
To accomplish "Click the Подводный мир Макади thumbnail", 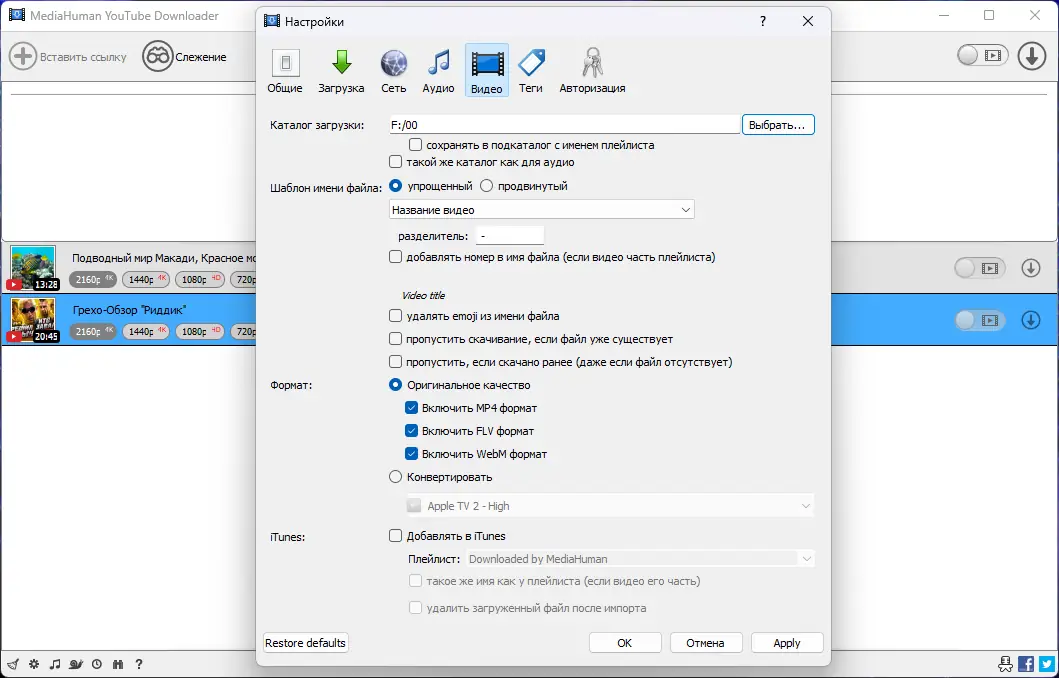I will pyautogui.click(x=33, y=268).
